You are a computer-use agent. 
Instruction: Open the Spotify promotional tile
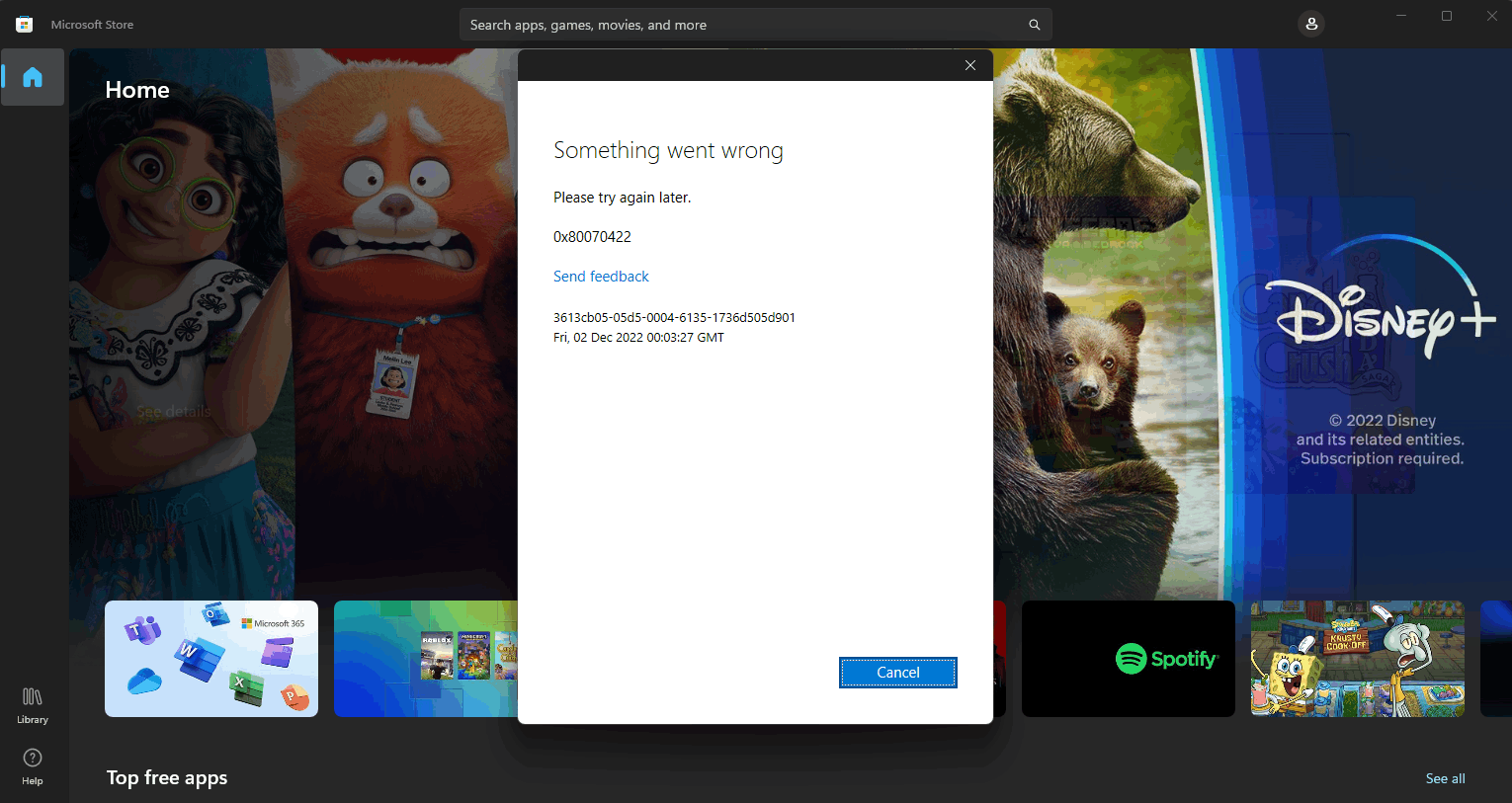click(x=1128, y=659)
